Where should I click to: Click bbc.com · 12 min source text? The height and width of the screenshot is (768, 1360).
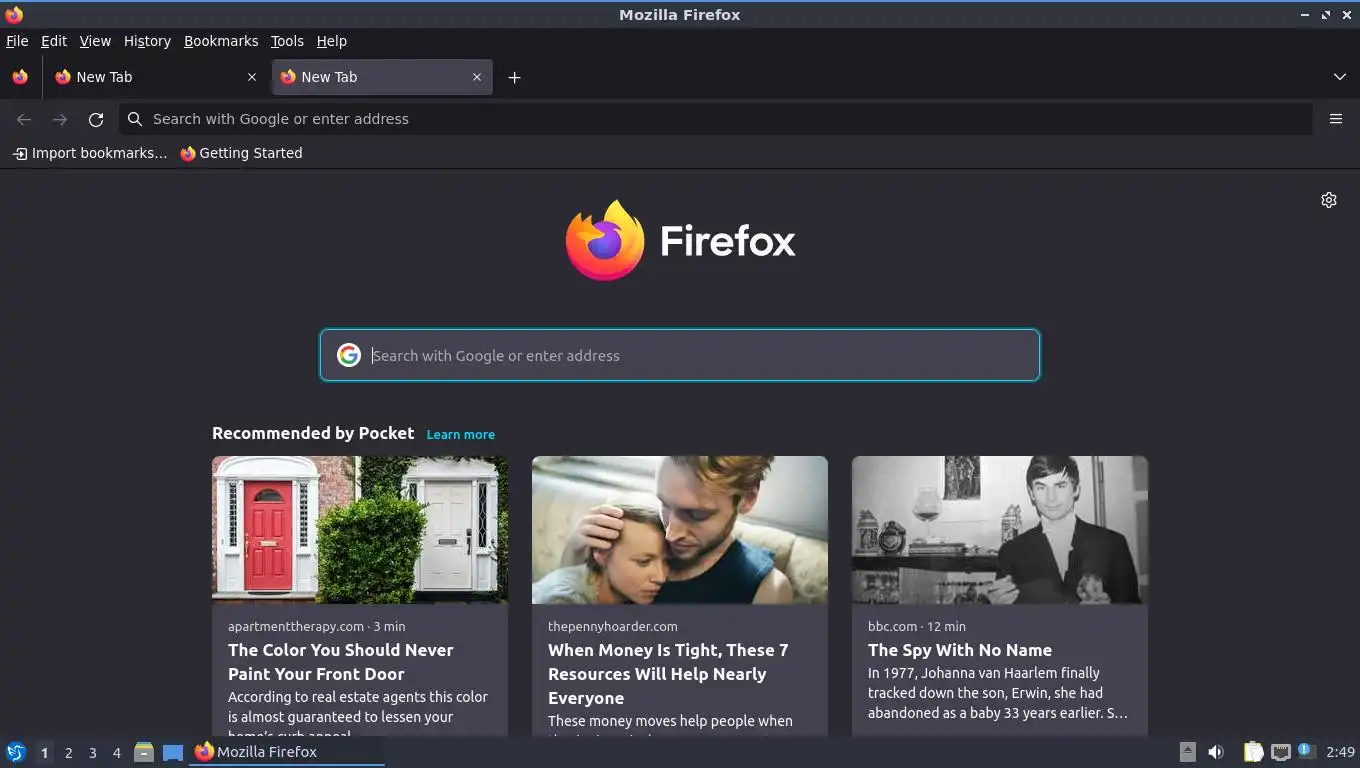click(917, 626)
